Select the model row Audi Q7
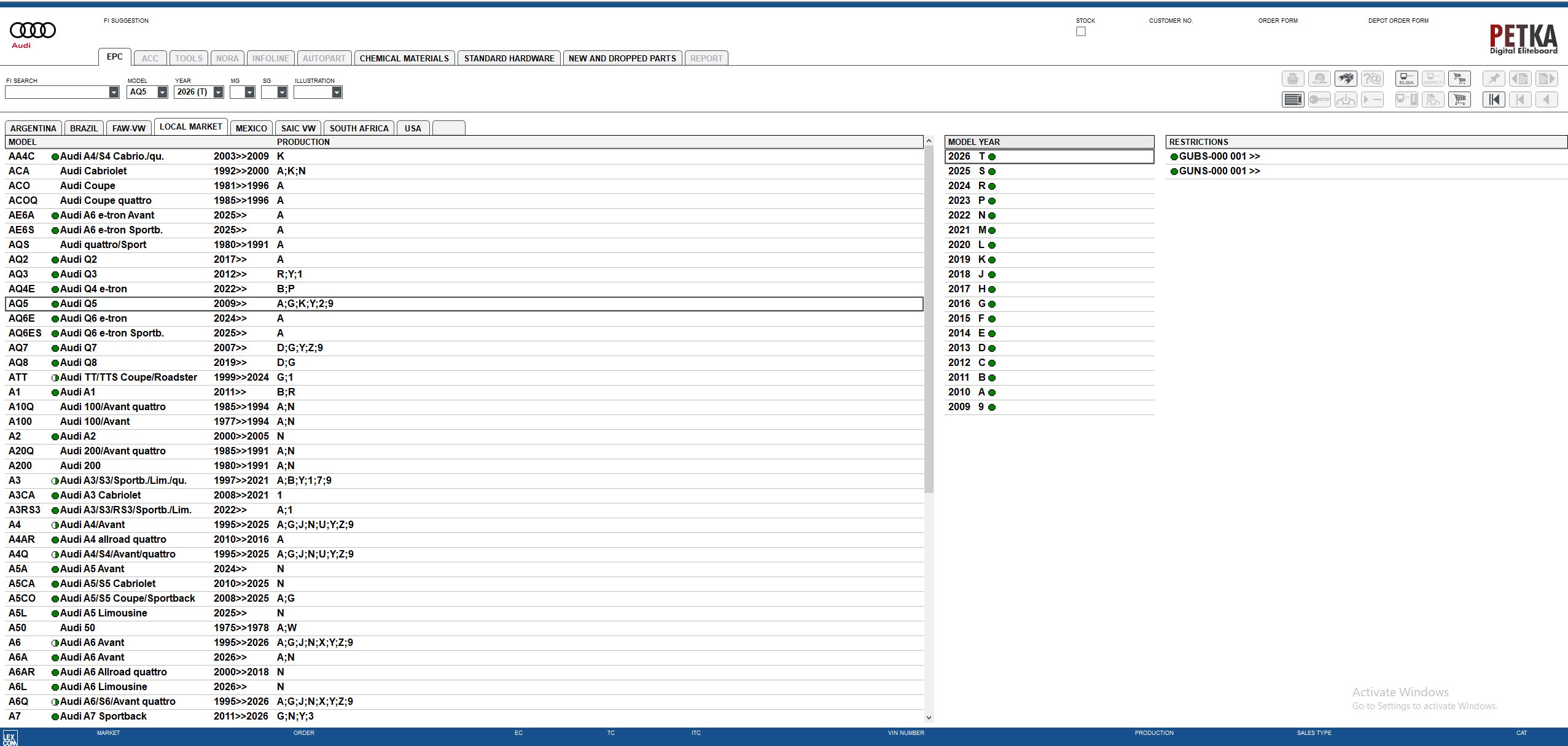1568x746 pixels. coord(464,348)
